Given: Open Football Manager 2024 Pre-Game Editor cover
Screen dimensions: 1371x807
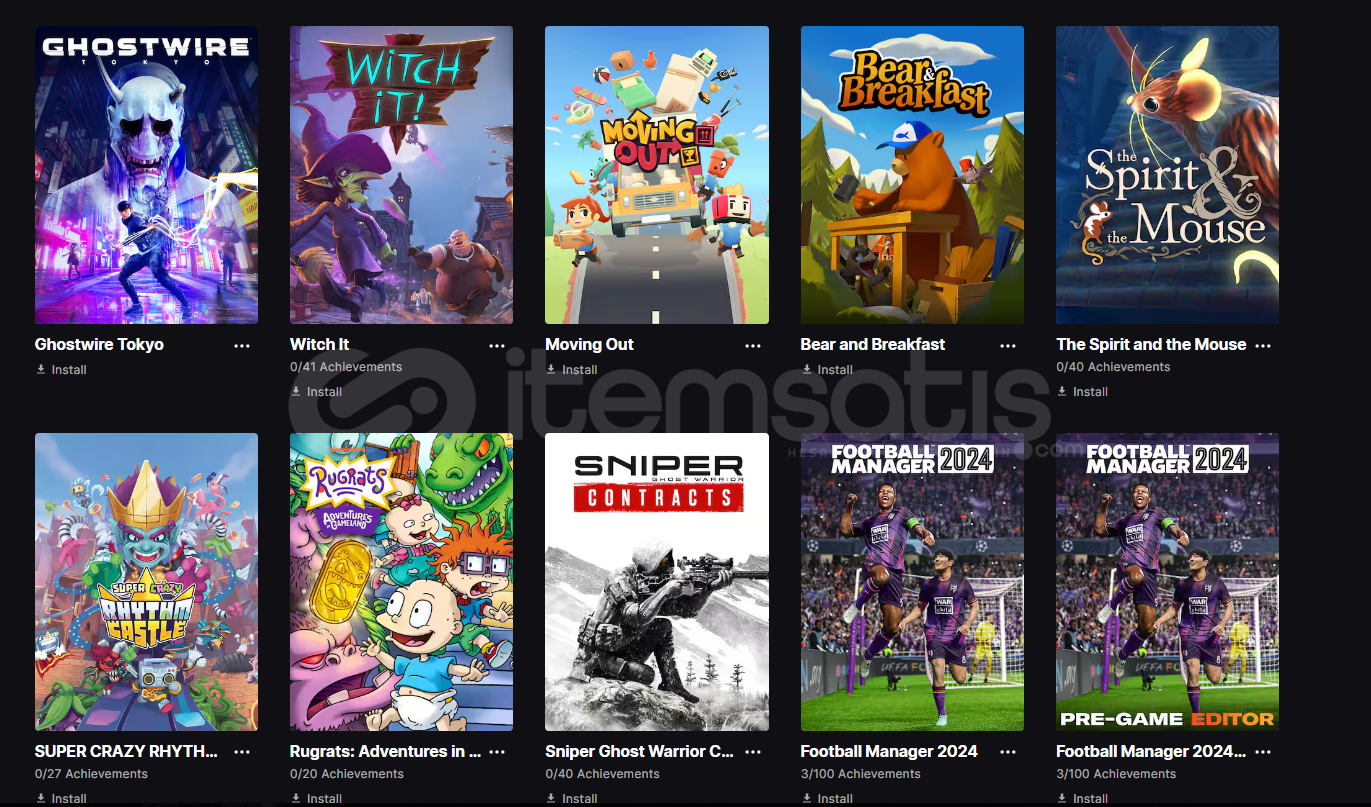Looking at the screenshot, I should pos(1167,582).
